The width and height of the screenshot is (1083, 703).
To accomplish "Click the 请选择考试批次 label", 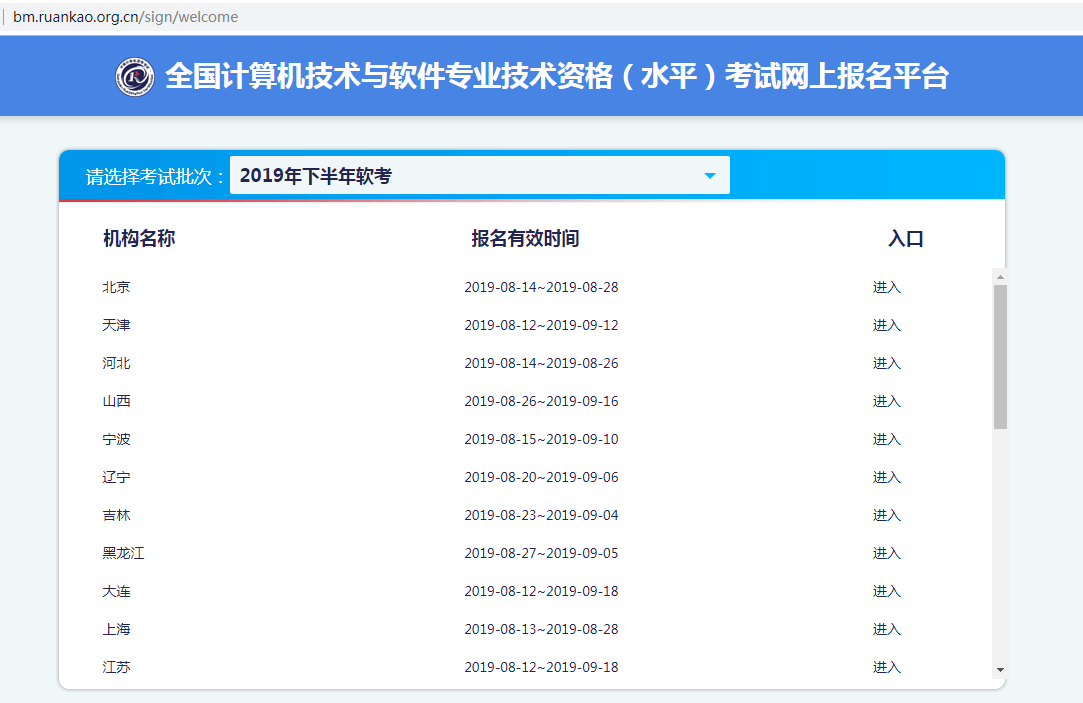I will 155,177.
